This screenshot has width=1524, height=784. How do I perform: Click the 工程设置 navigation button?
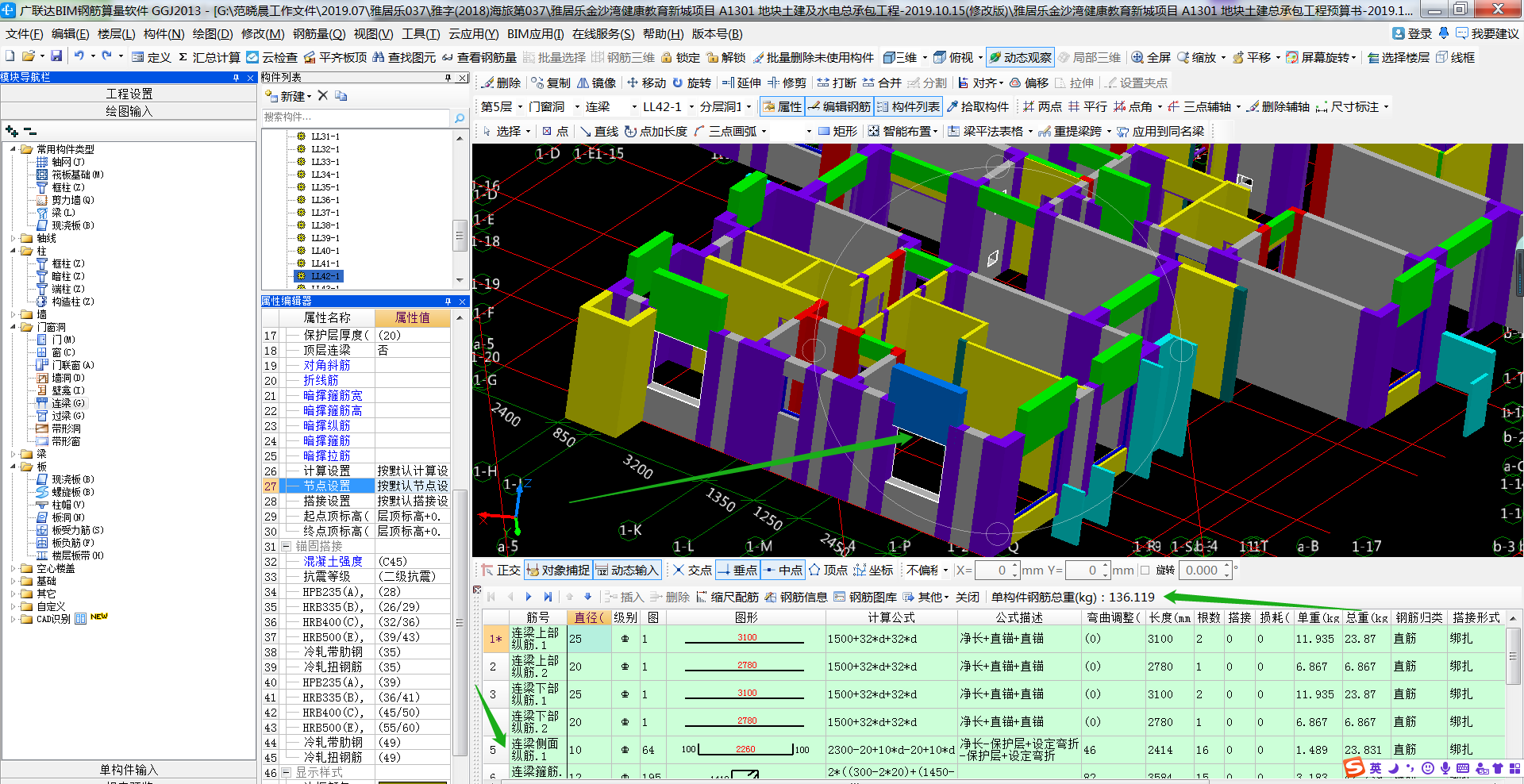pos(129,94)
